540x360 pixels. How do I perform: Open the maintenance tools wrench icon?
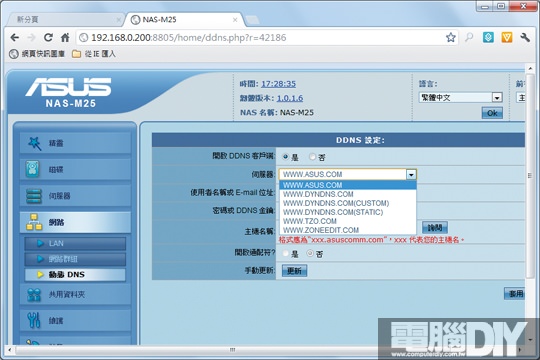(34, 320)
